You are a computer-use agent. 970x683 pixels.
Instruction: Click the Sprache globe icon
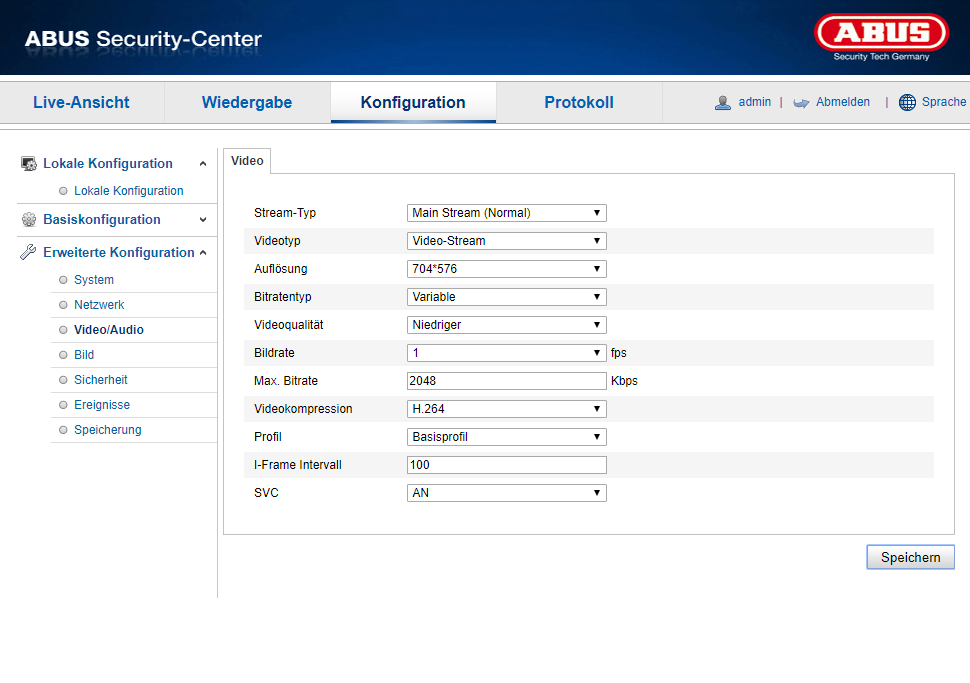click(907, 103)
